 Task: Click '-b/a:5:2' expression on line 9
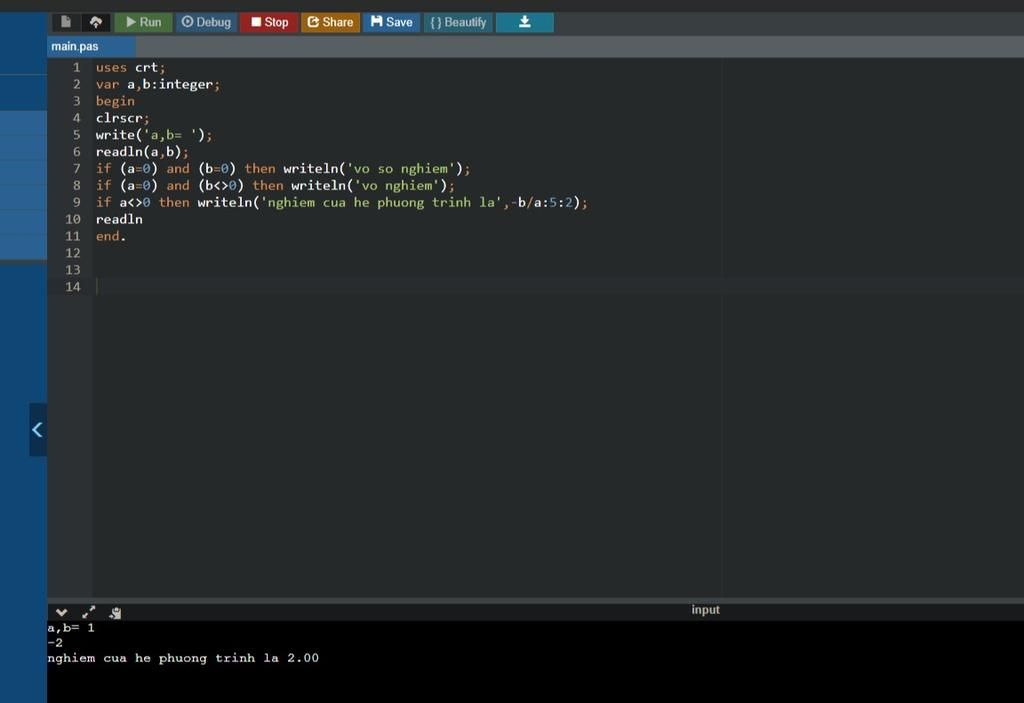pos(541,203)
